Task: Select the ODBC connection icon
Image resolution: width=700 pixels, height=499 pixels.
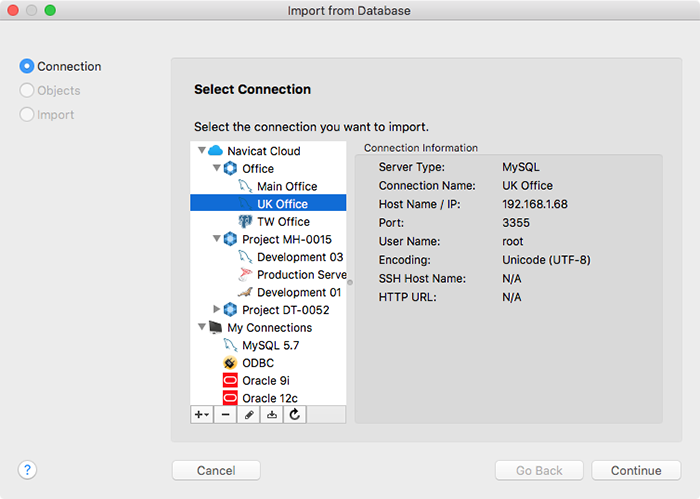Action: [x=230, y=363]
